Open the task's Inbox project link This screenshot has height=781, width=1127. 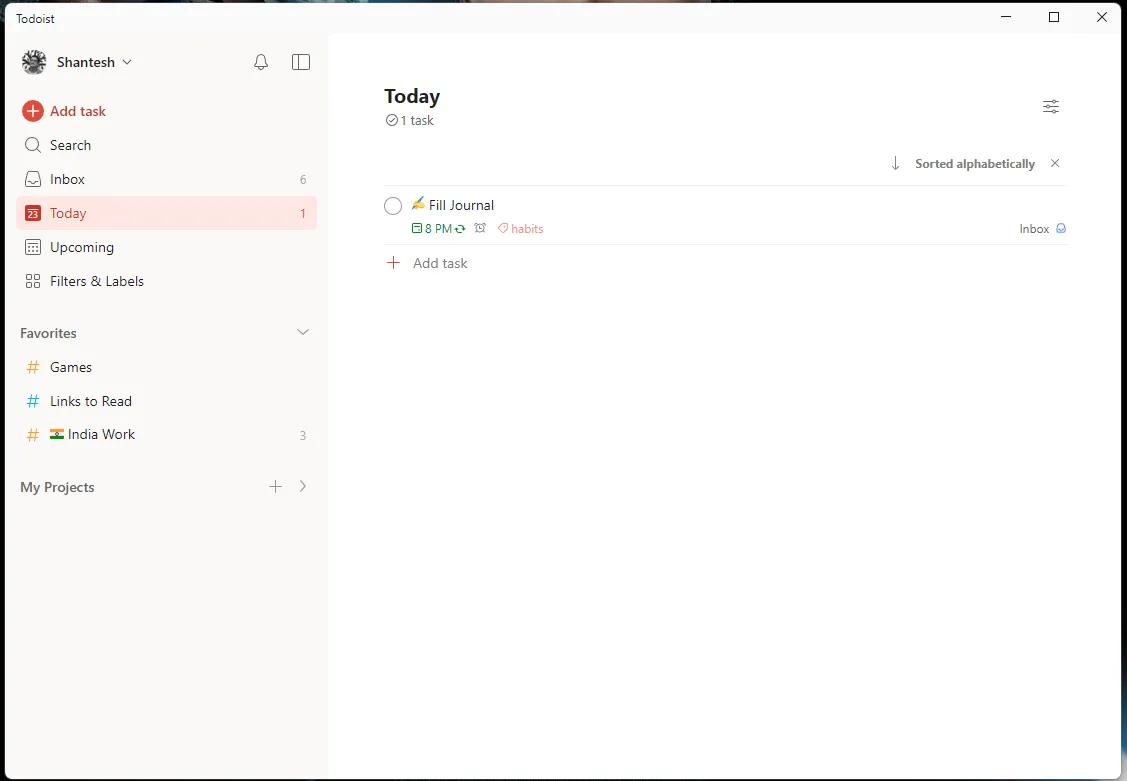pos(1043,228)
